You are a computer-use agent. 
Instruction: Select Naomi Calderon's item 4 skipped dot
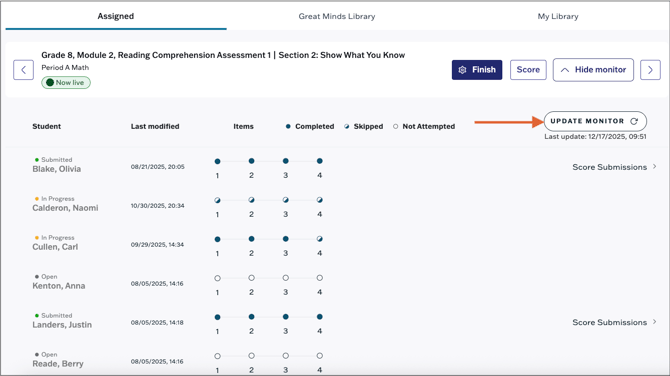pyautogui.click(x=320, y=200)
